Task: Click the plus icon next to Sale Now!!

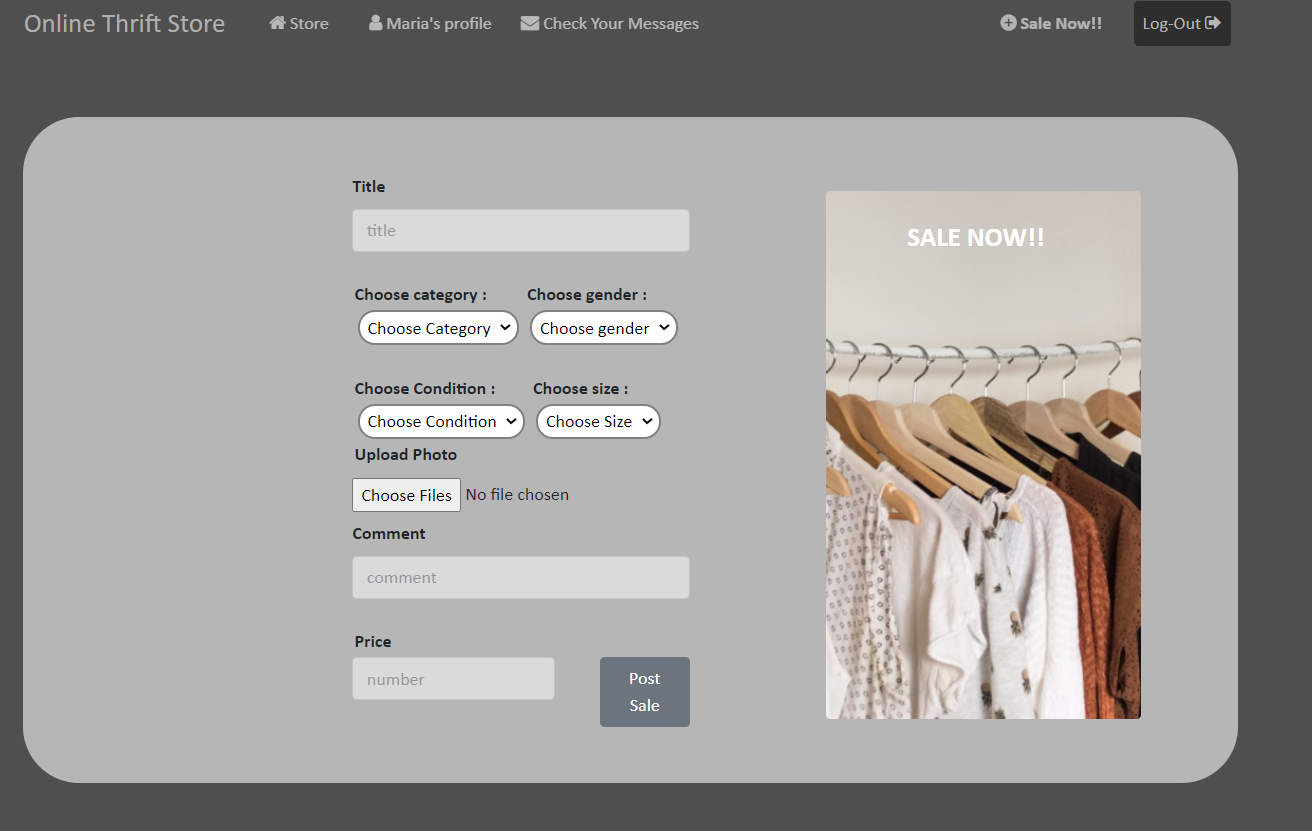Action: [1006, 22]
